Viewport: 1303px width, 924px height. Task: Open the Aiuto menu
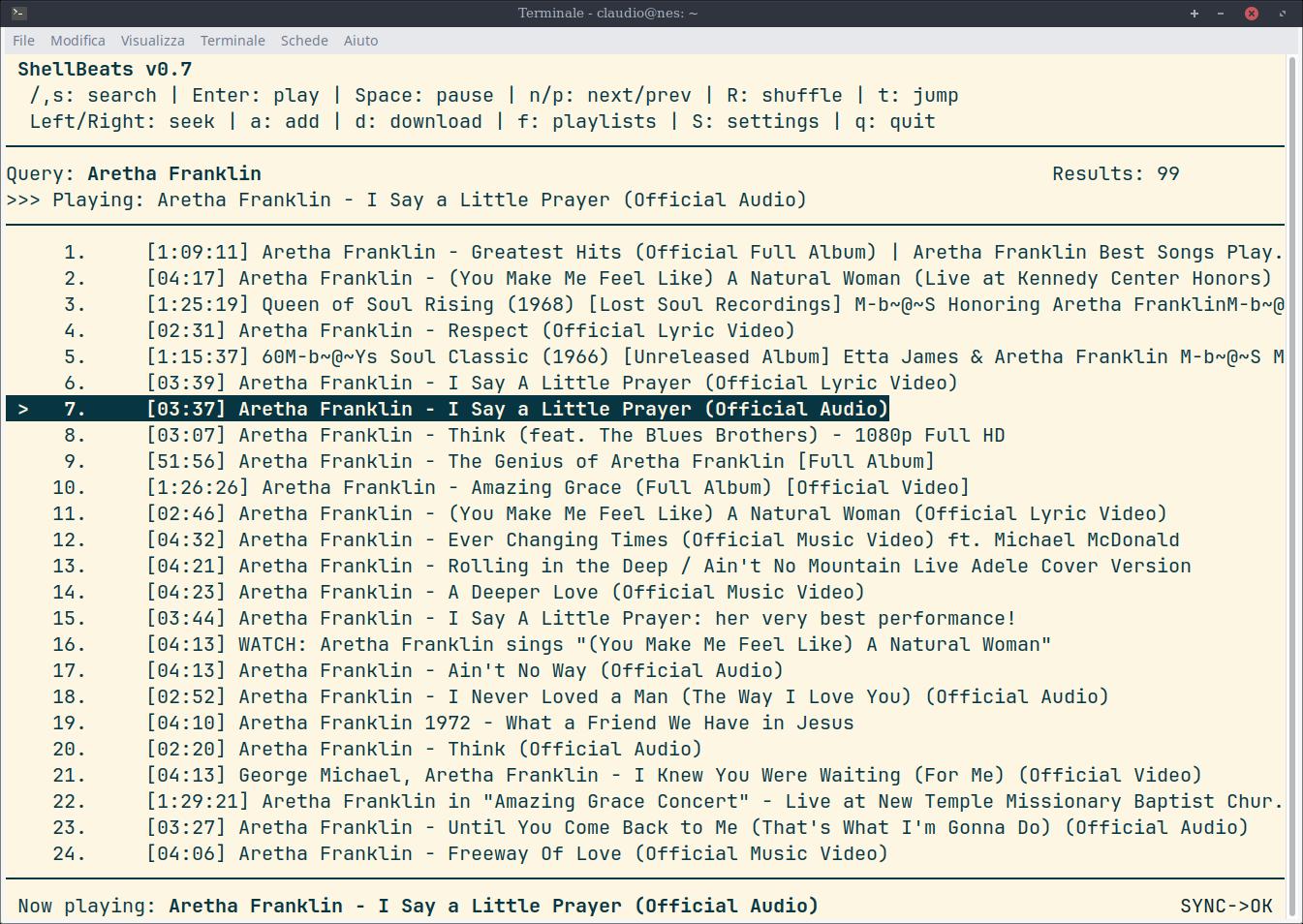click(x=360, y=41)
